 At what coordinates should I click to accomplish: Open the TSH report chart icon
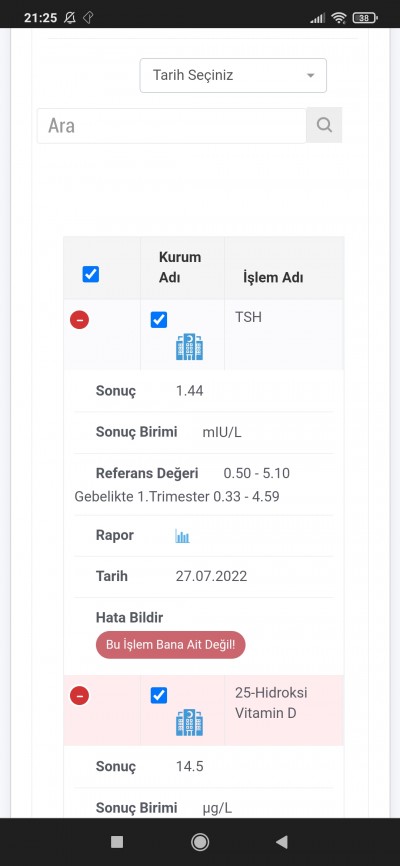pos(182,536)
